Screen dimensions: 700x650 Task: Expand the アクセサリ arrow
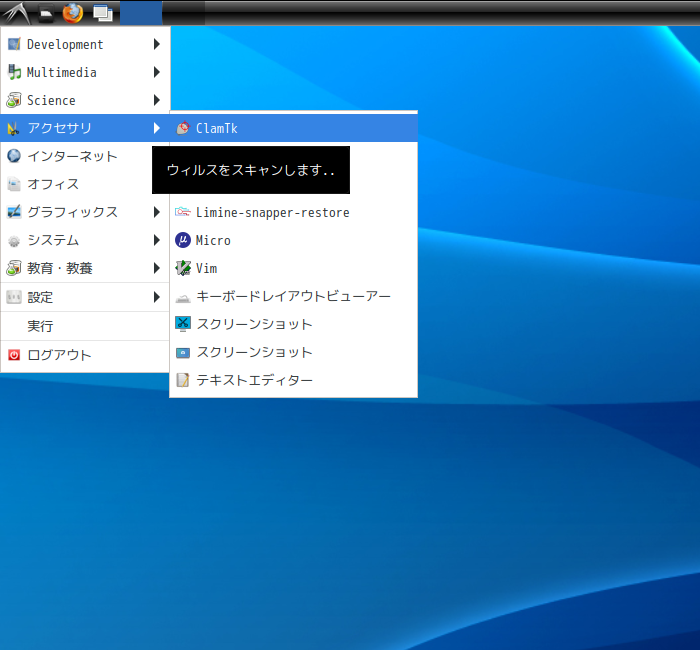tap(156, 128)
